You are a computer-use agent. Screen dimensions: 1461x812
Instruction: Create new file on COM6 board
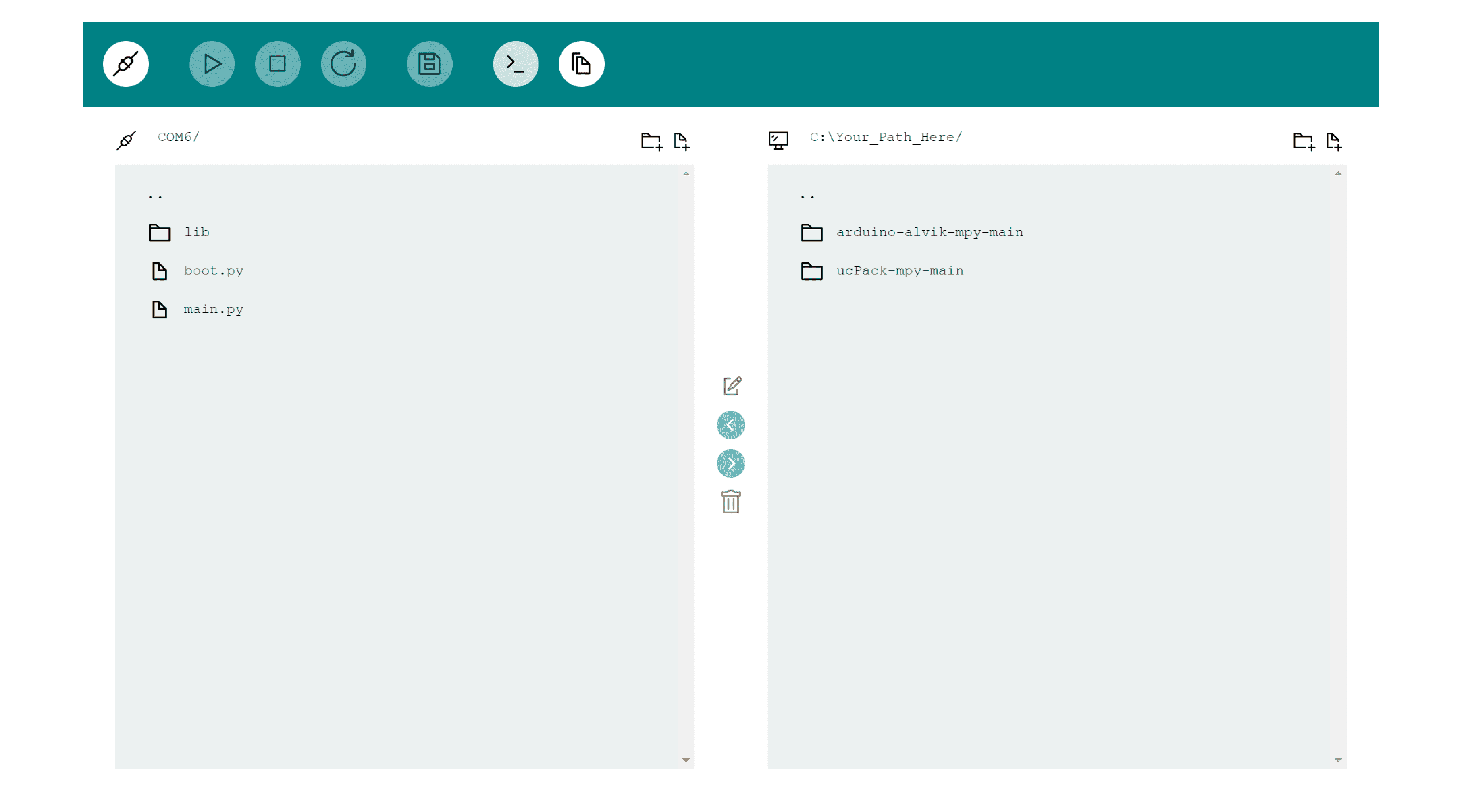tap(681, 141)
